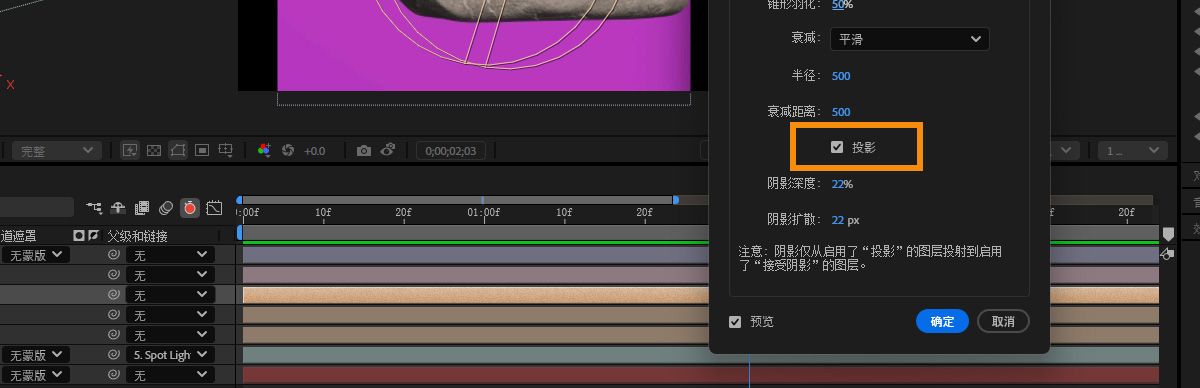1200x388 pixels.
Task: Click the luma matte icon in column header
Action: tap(79, 236)
